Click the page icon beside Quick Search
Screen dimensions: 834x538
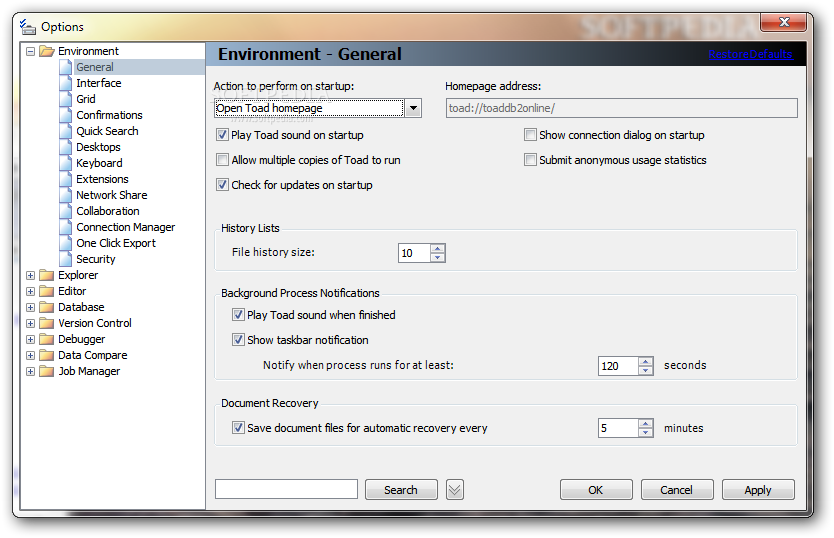(65, 131)
